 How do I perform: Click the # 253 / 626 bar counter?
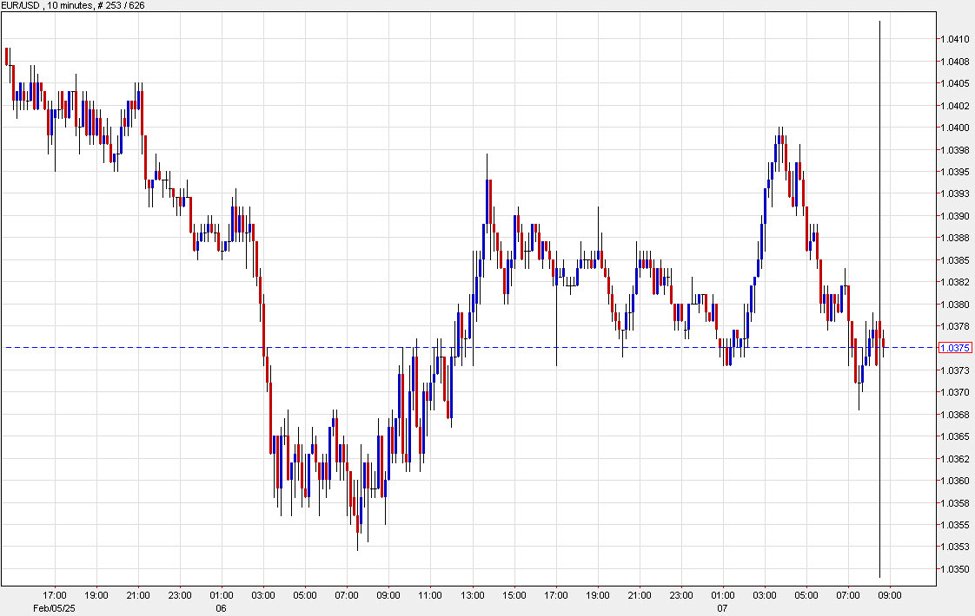tap(123, 7)
